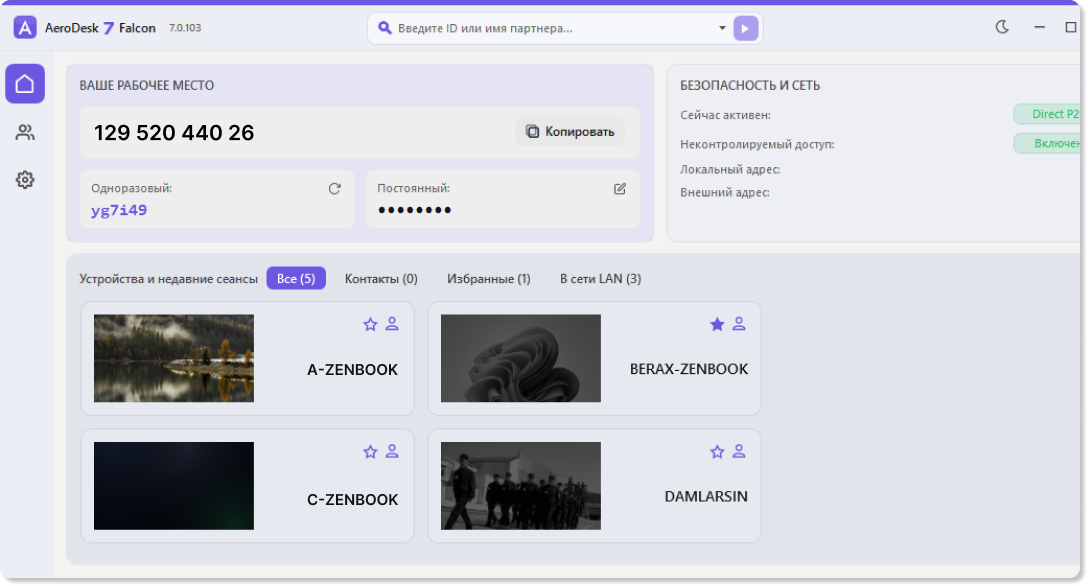Open the Home page in sidebar
The height and width of the screenshot is (586, 1088).
(25, 84)
